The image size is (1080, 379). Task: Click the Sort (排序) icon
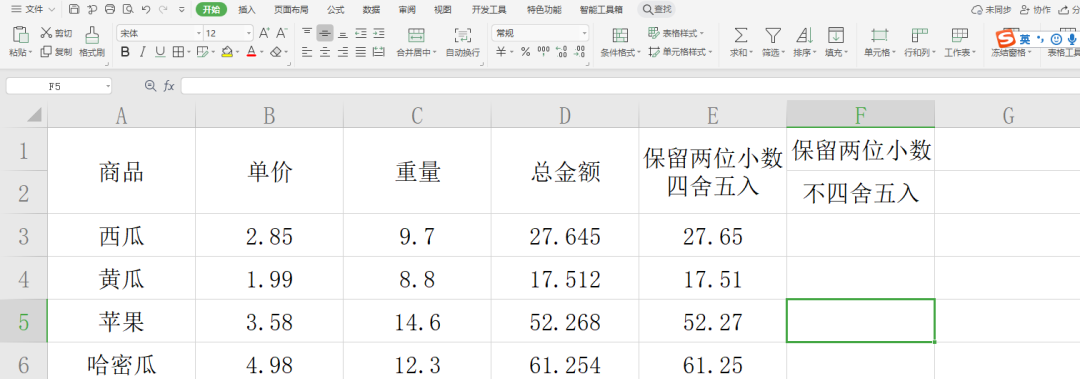(804, 35)
